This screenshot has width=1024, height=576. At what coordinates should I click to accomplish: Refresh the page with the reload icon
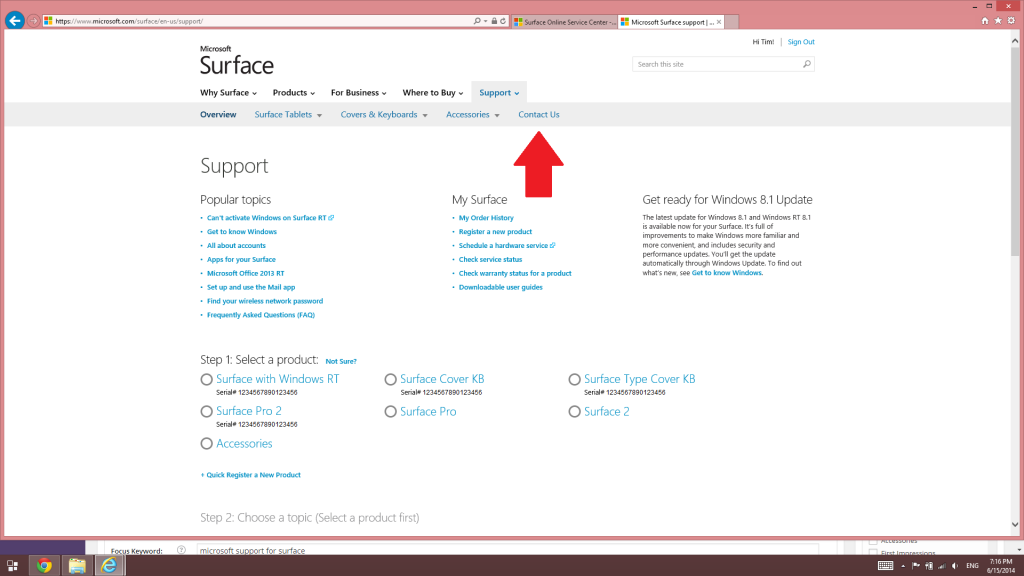503,21
